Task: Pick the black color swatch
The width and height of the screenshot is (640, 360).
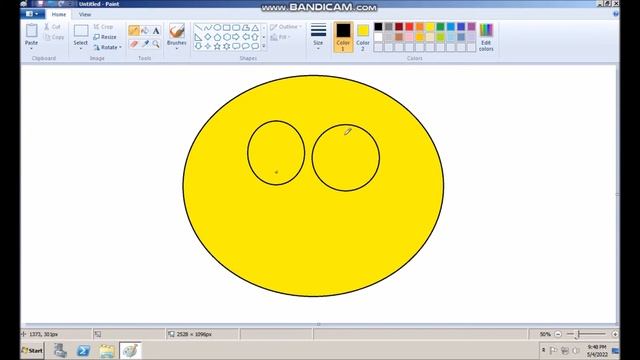Action: pyautogui.click(x=378, y=27)
